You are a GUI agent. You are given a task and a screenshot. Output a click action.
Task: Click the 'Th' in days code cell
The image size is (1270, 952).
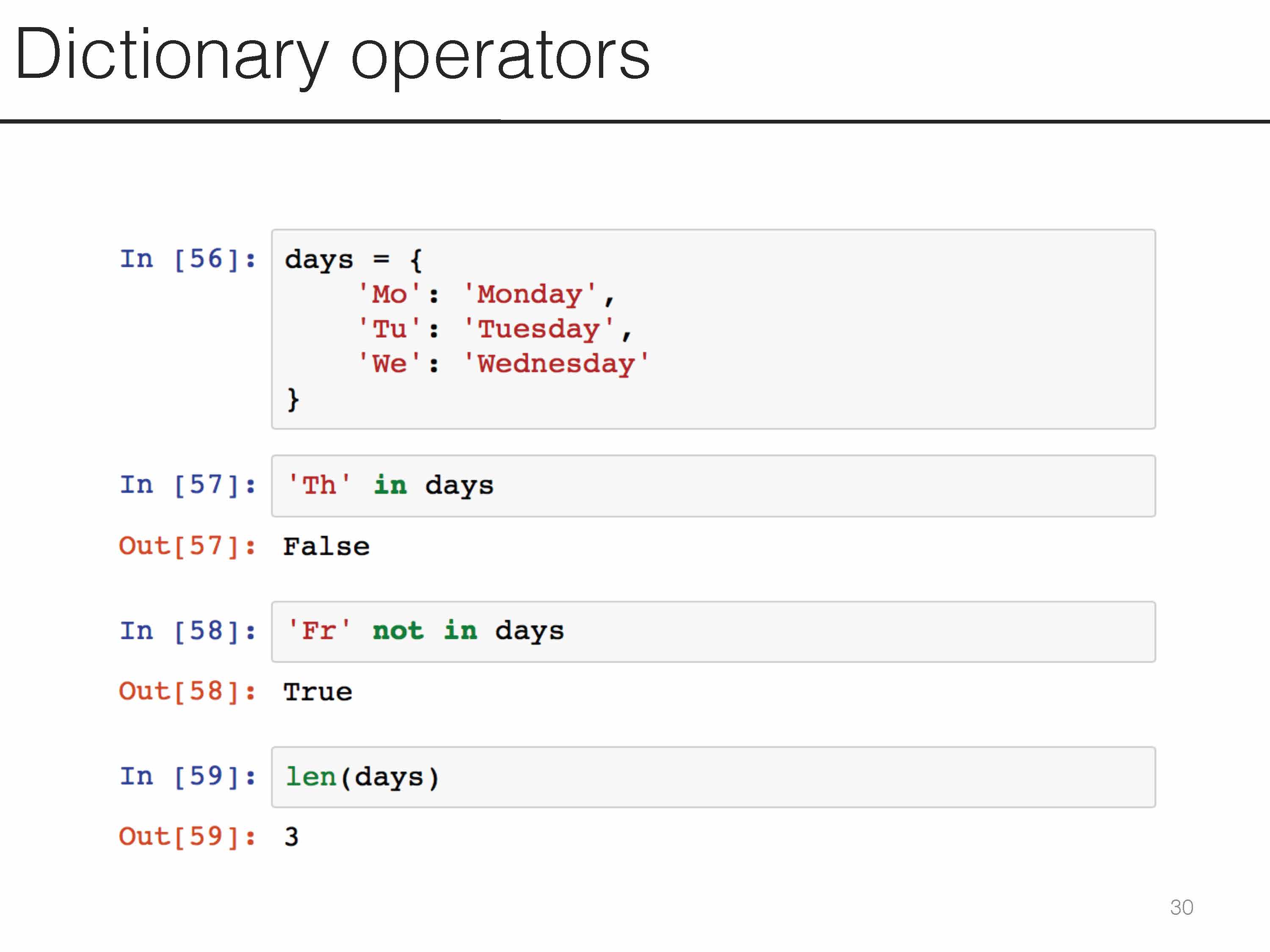click(712, 486)
